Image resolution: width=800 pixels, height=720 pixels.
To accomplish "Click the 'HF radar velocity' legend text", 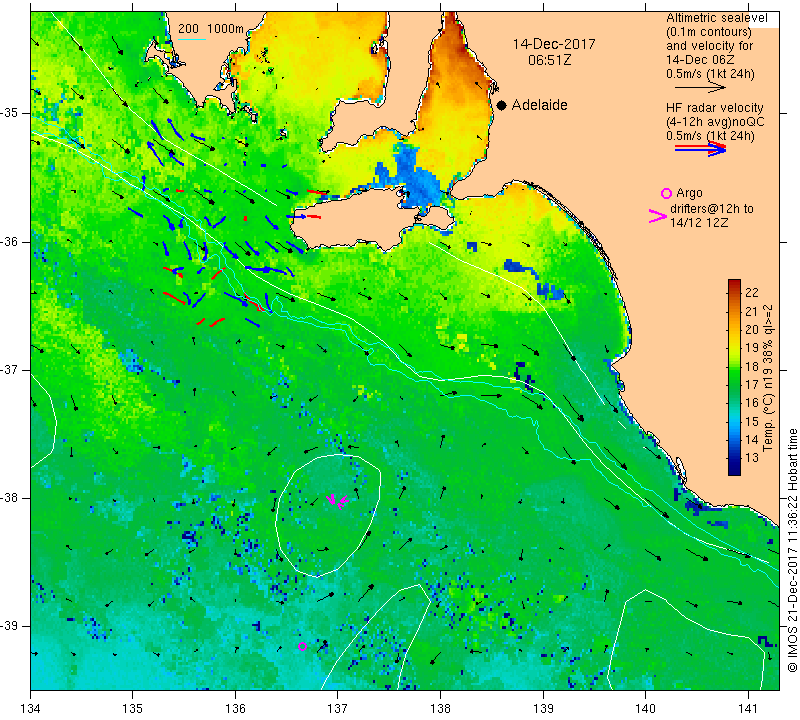I will [714, 108].
